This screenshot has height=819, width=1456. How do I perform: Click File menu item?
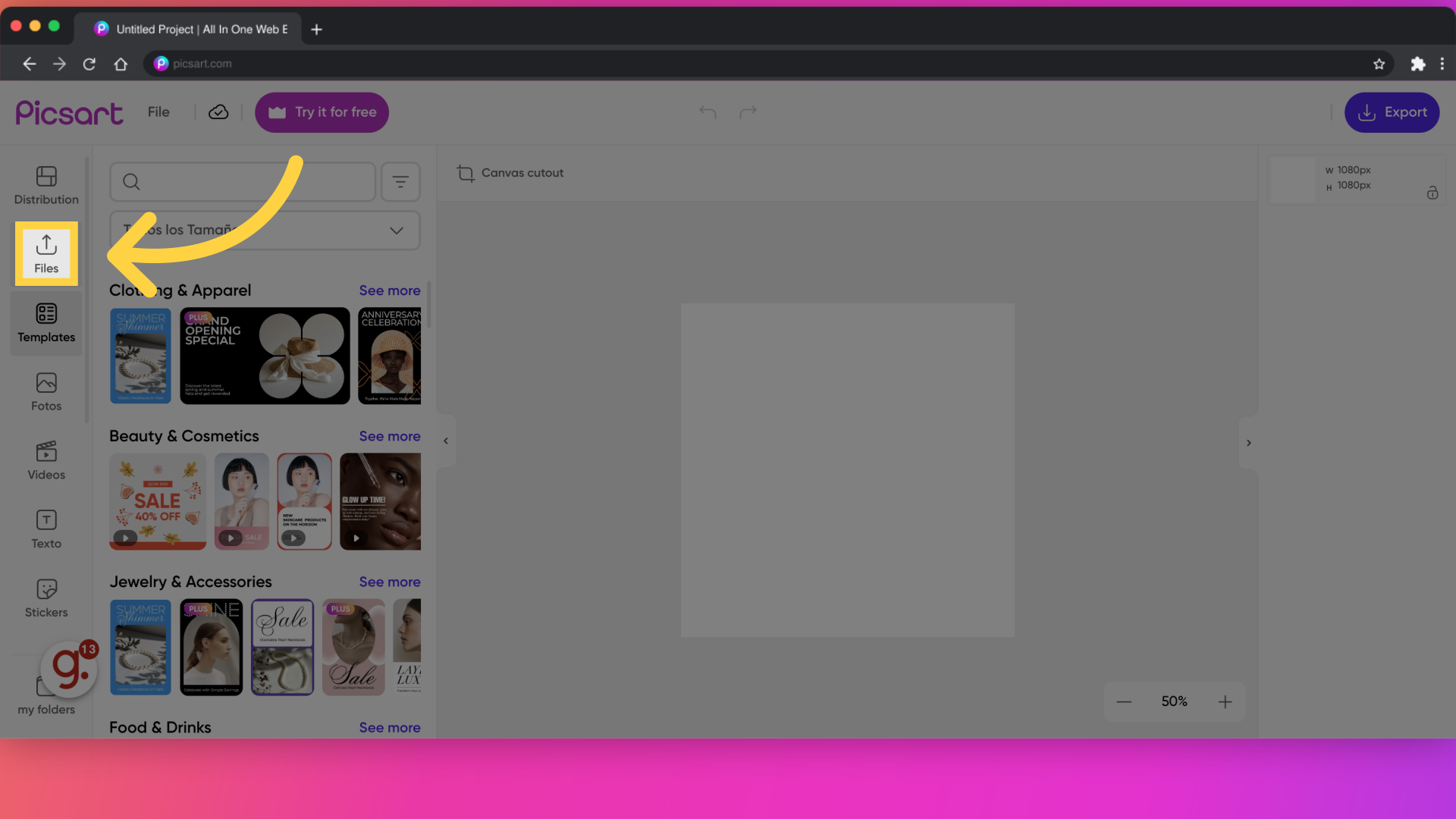tap(158, 112)
